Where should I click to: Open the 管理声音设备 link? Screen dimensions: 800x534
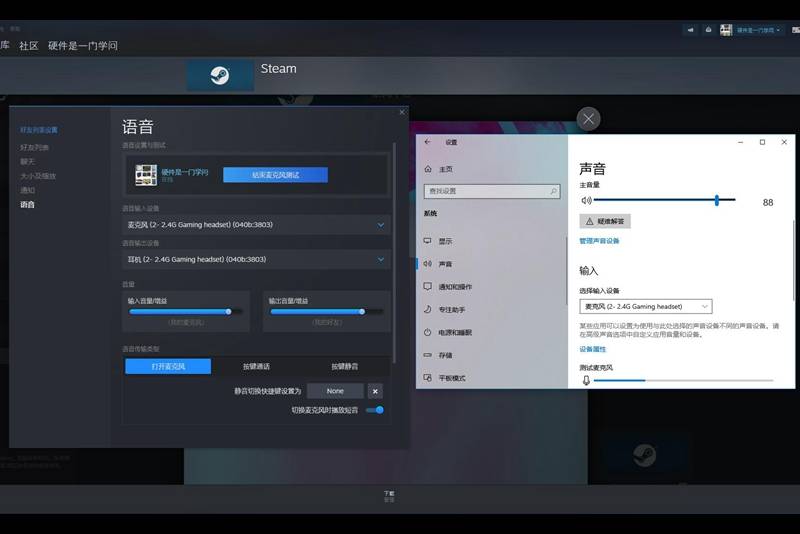(599, 241)
